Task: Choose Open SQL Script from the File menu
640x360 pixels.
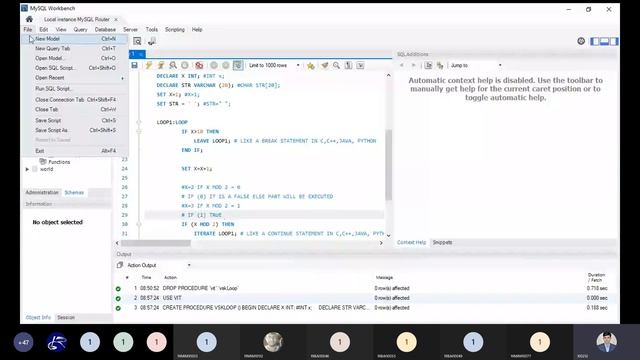Action: (76, 68)
